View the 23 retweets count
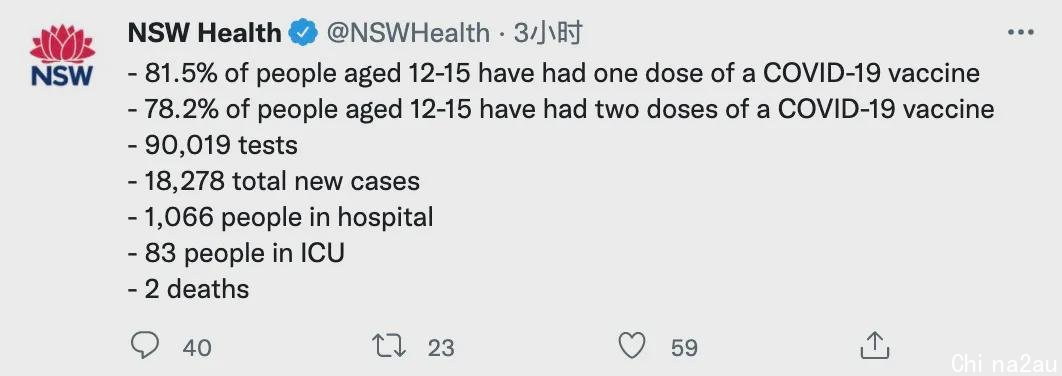1062x376 pixels. (x=440, y=348)
